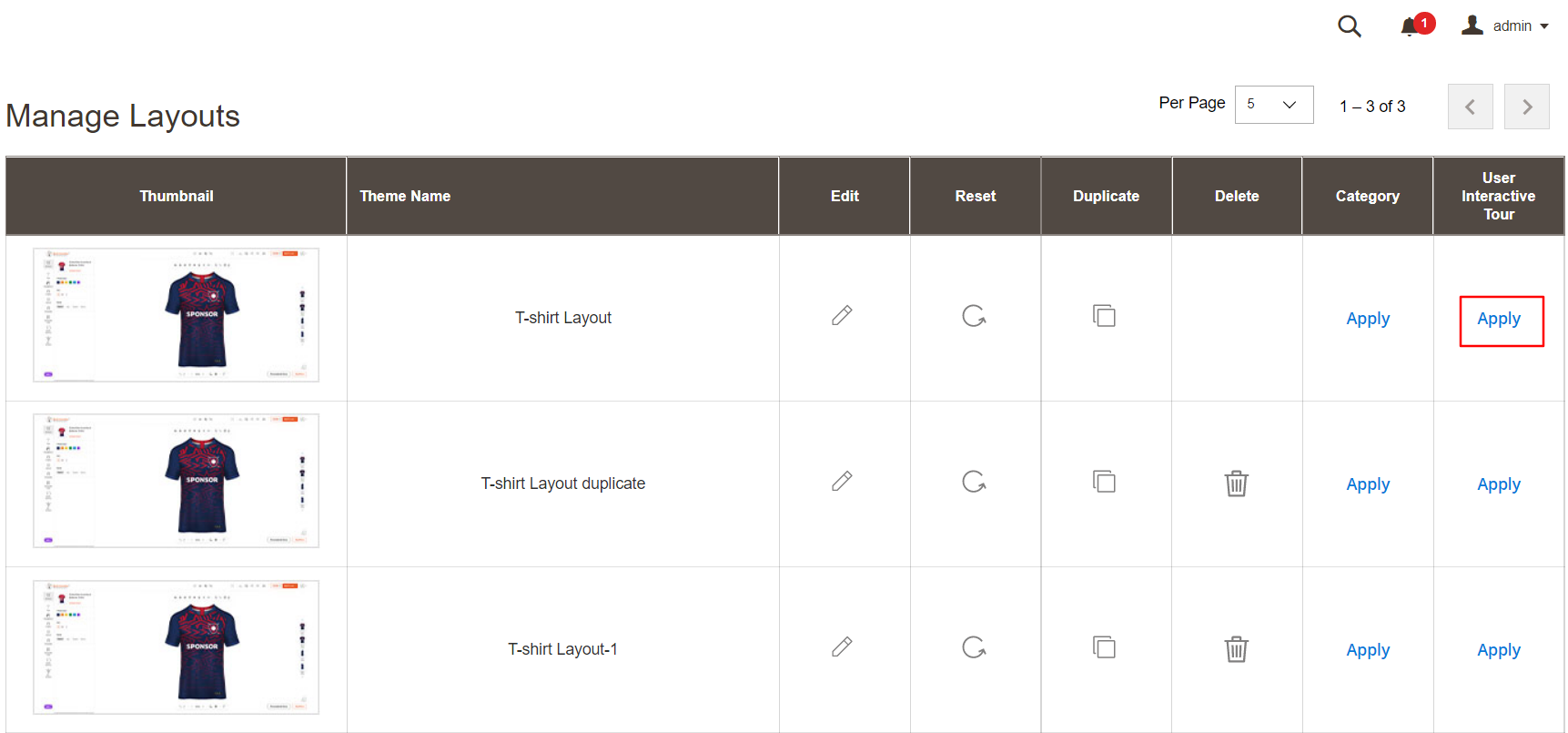Delete the T-shirt Layout duplicate theme
Image resolution: width=1568 pixels, height=733 pixels.
1236,483
